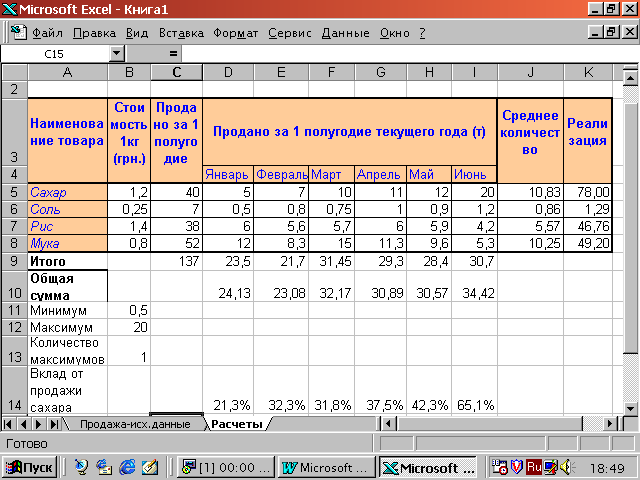This screenshot has height=480, width=640.
Task: Click the volume speaker tray icon
Action: (567, 467)
